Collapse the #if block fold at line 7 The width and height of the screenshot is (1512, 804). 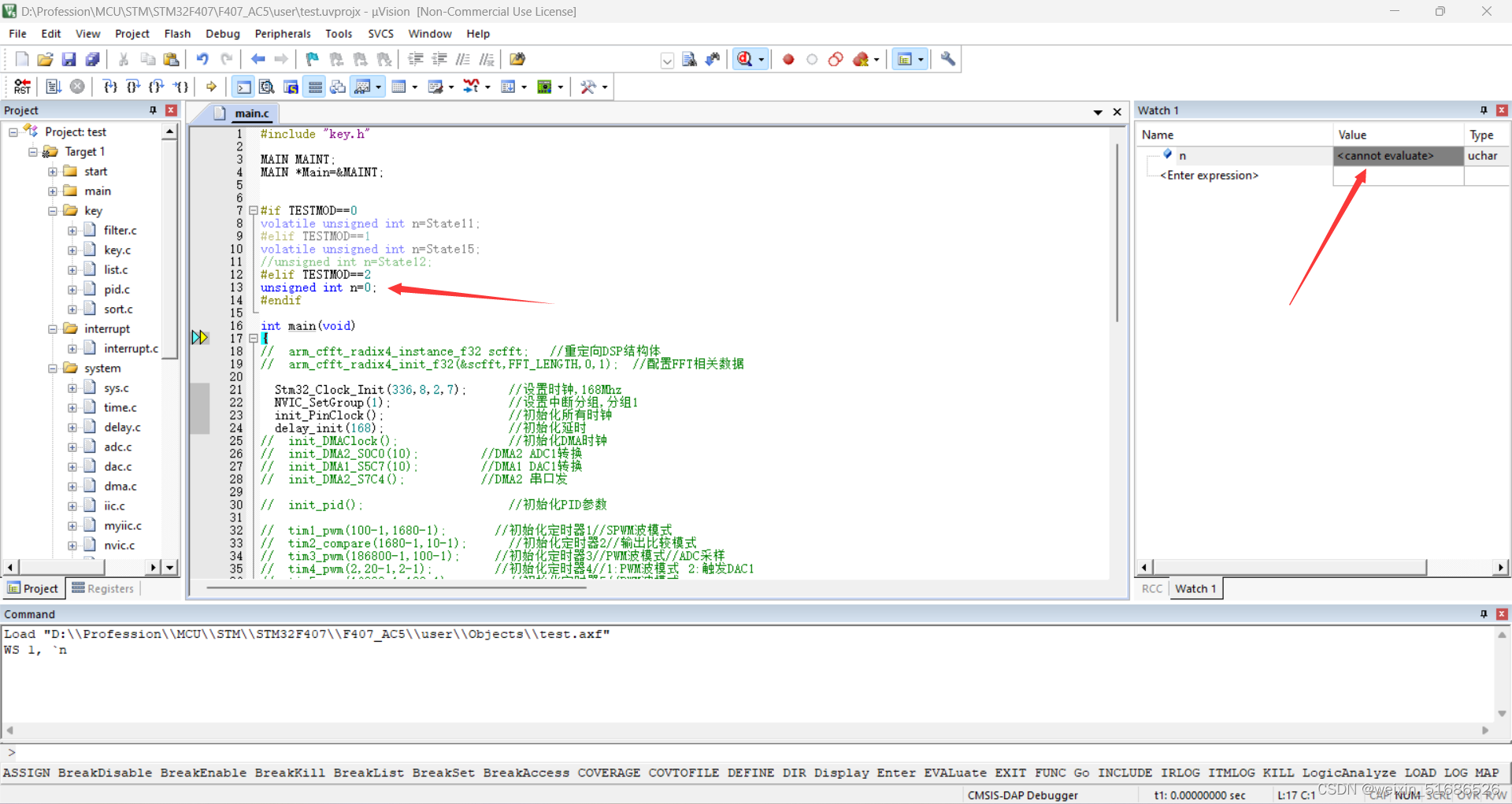point(254,210)
